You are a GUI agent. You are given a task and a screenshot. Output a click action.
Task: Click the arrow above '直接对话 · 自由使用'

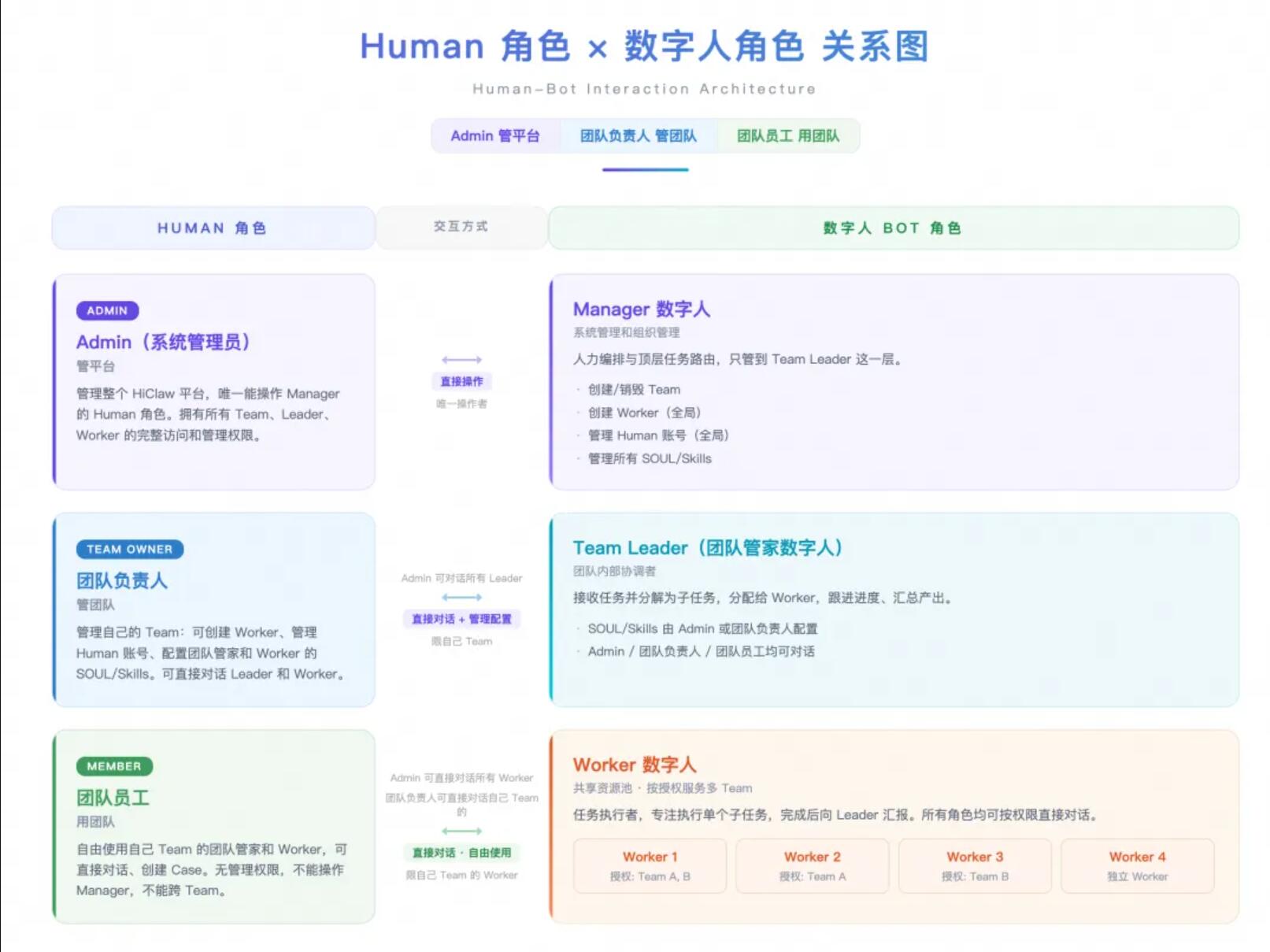pyautogui.click(x=462, y=831)
